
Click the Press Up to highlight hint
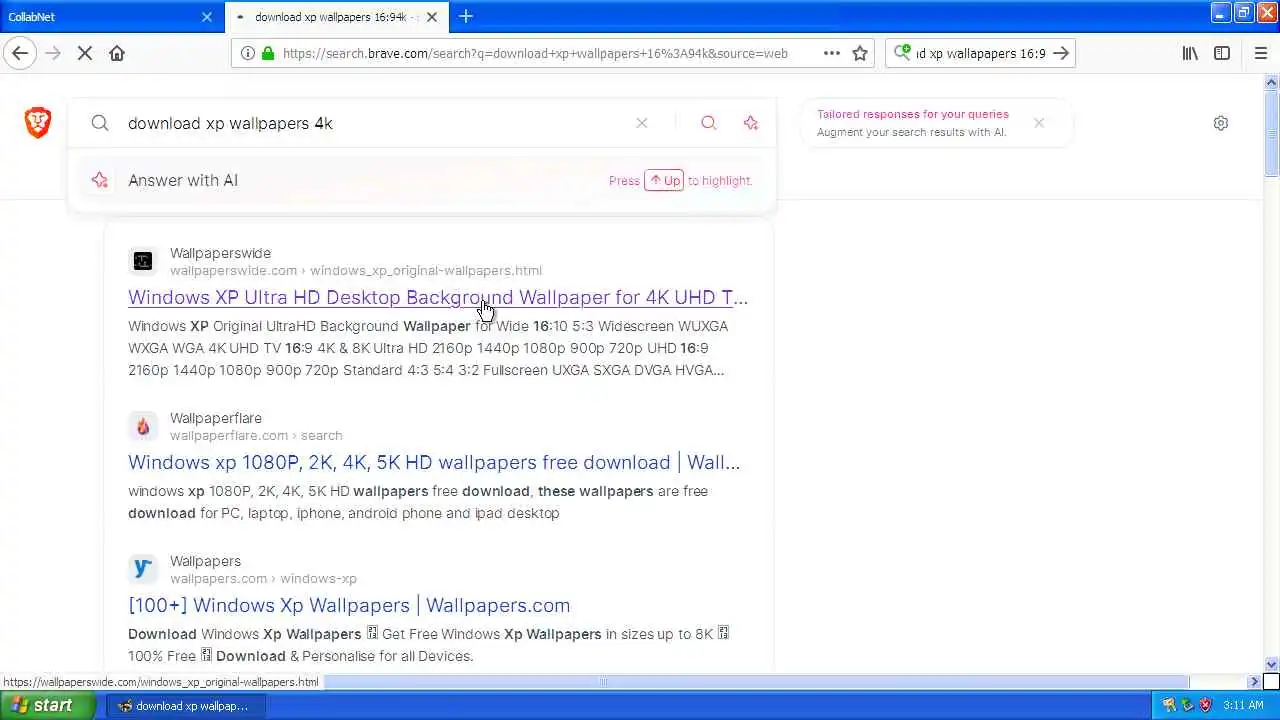681,181
